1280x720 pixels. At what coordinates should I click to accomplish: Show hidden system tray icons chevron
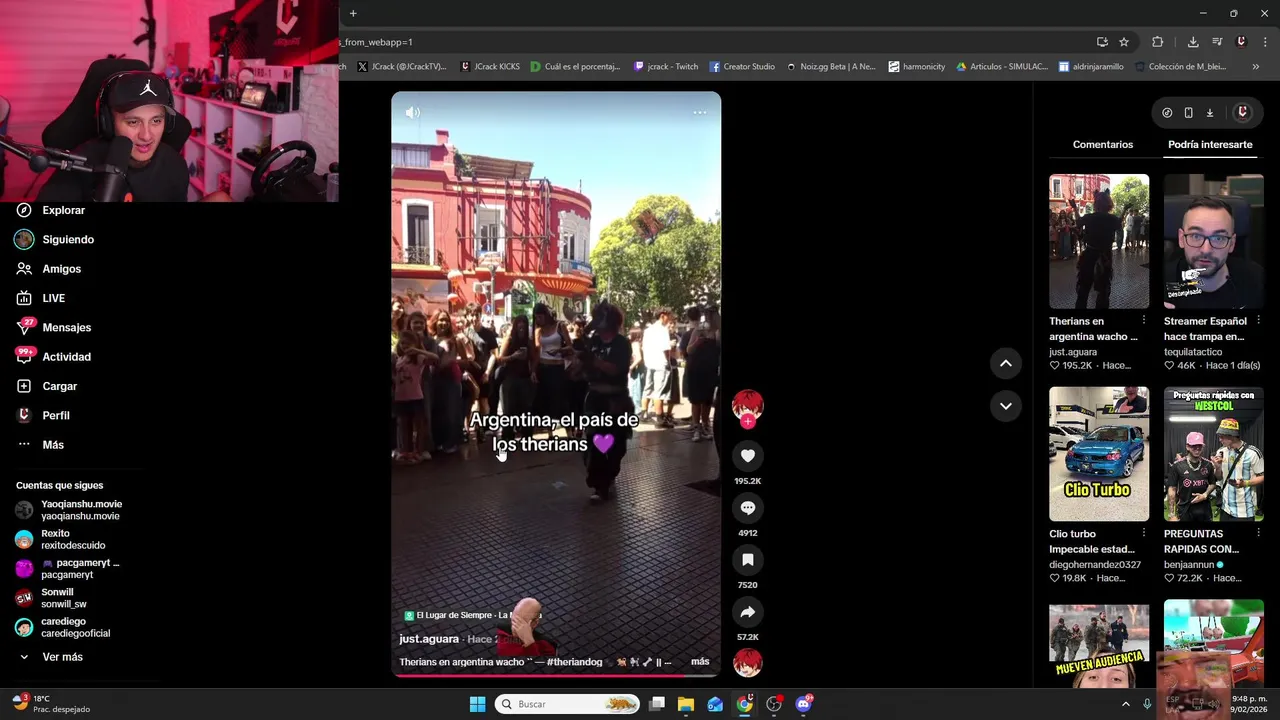click(x=1126, y=704)
